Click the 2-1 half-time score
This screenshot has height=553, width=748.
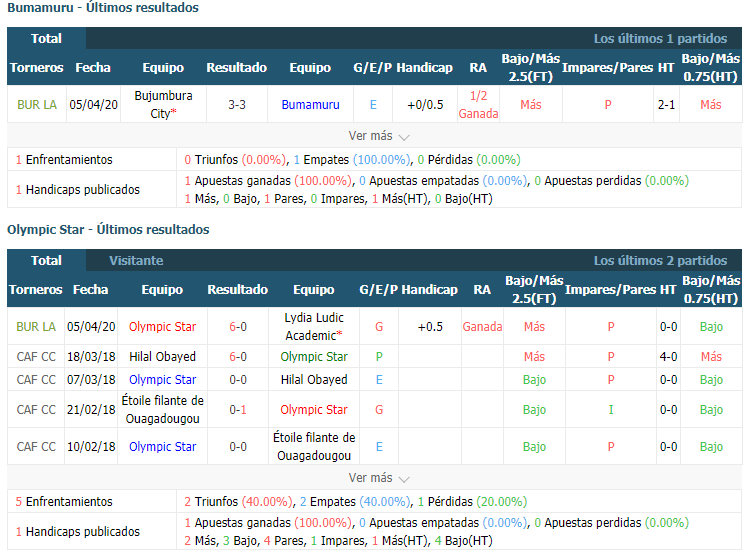[x=666, y=104]
